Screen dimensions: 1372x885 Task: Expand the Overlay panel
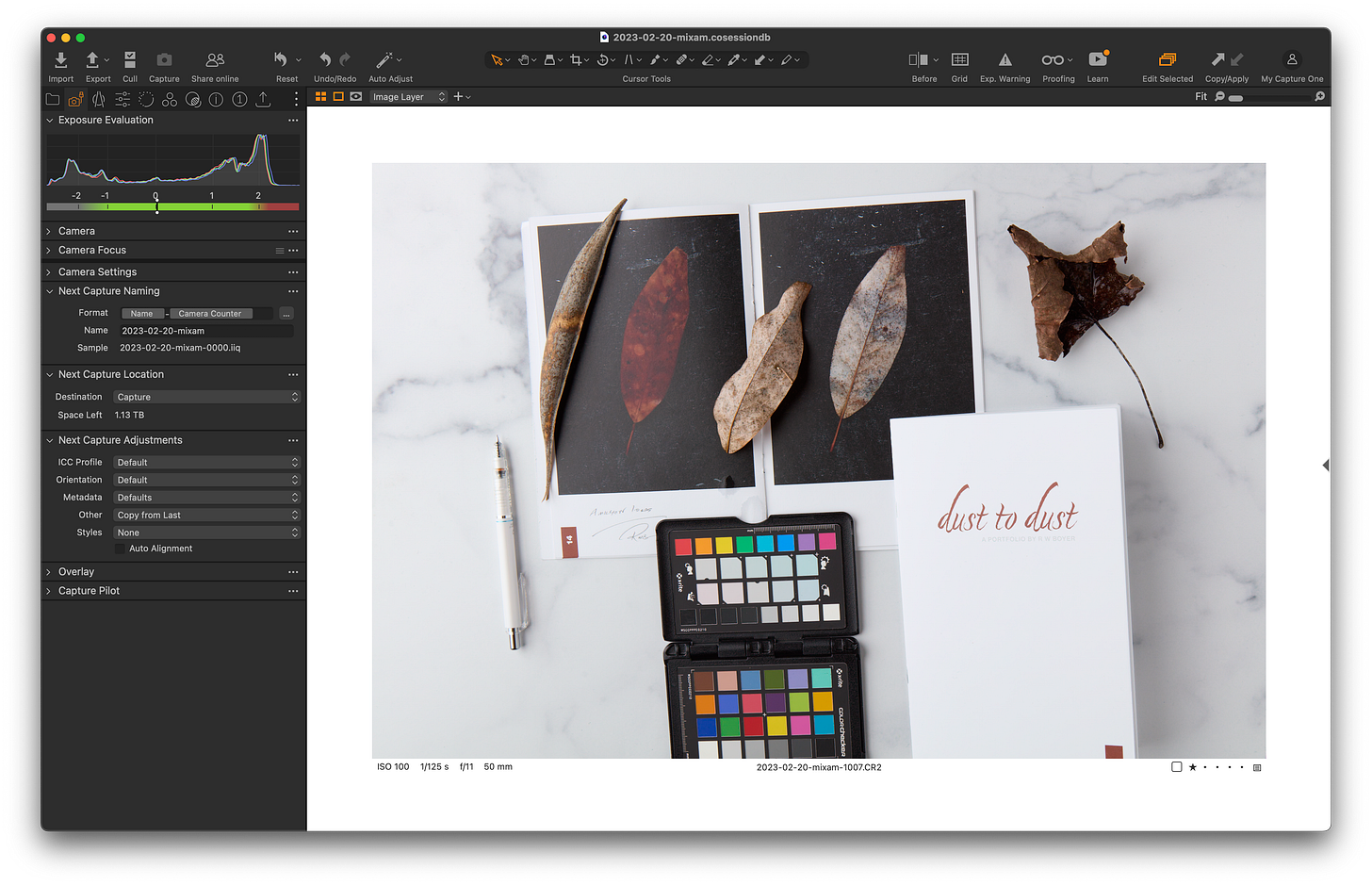pyautogui.click(x=49, y=572)
